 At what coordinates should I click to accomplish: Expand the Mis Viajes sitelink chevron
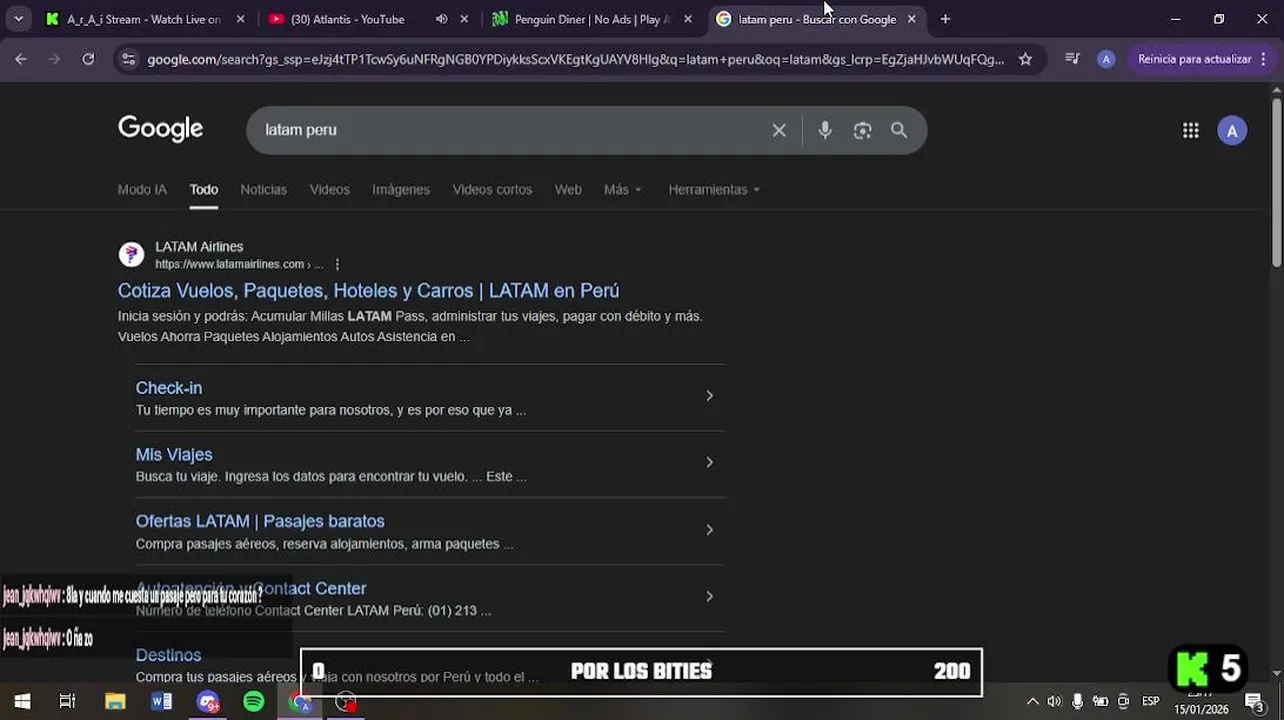(709, 463)
